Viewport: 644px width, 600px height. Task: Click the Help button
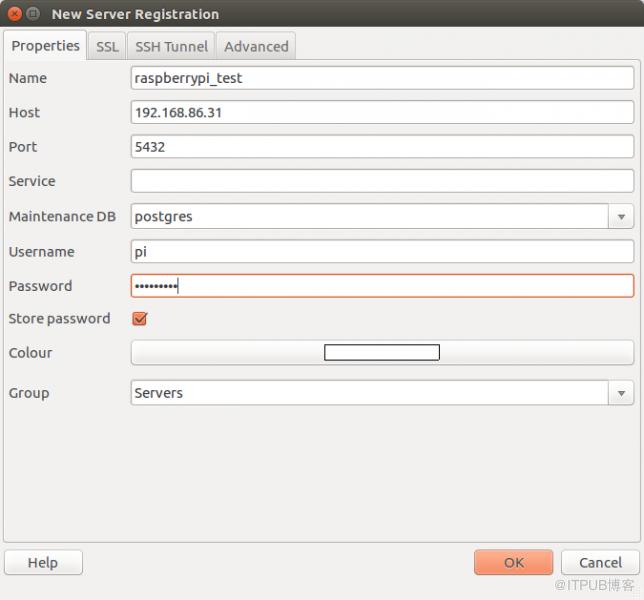click(x=43, y=562)
